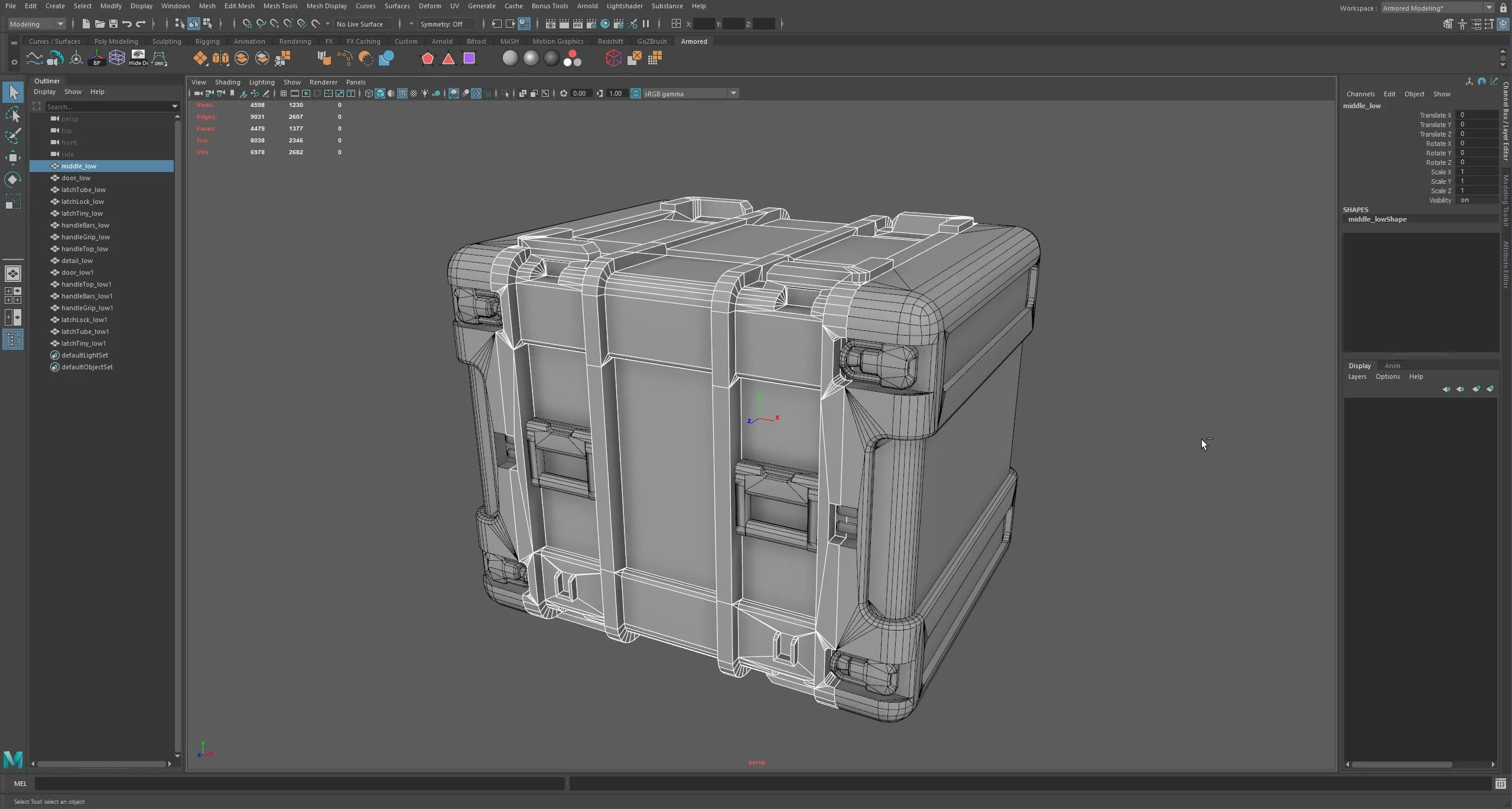This screenshot has width=1512, height=809.
Task: Toggle select by component type mode
Action: 208,24
